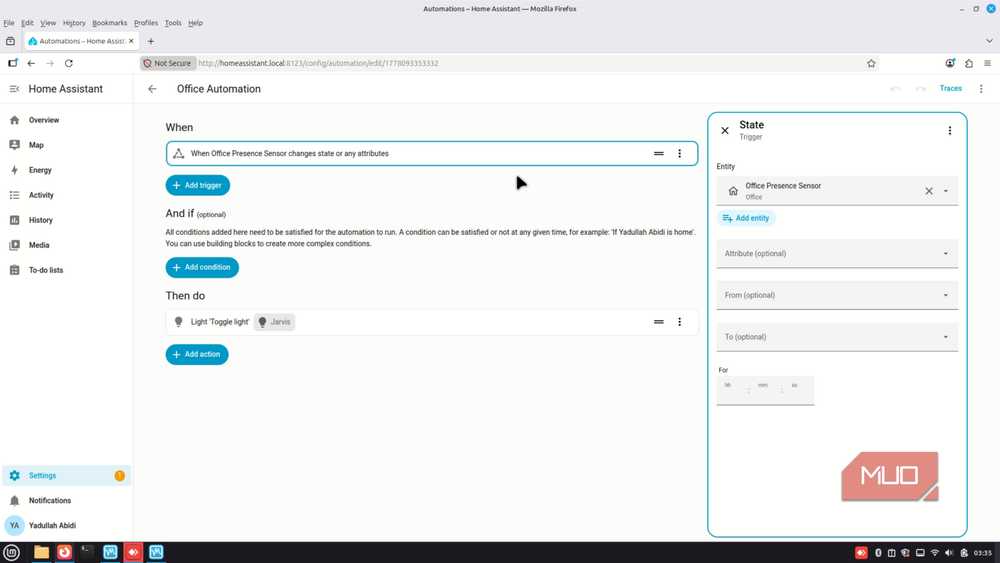Open a new browser tab
The width and height of the screenshot is (1000, 563).
151,41
